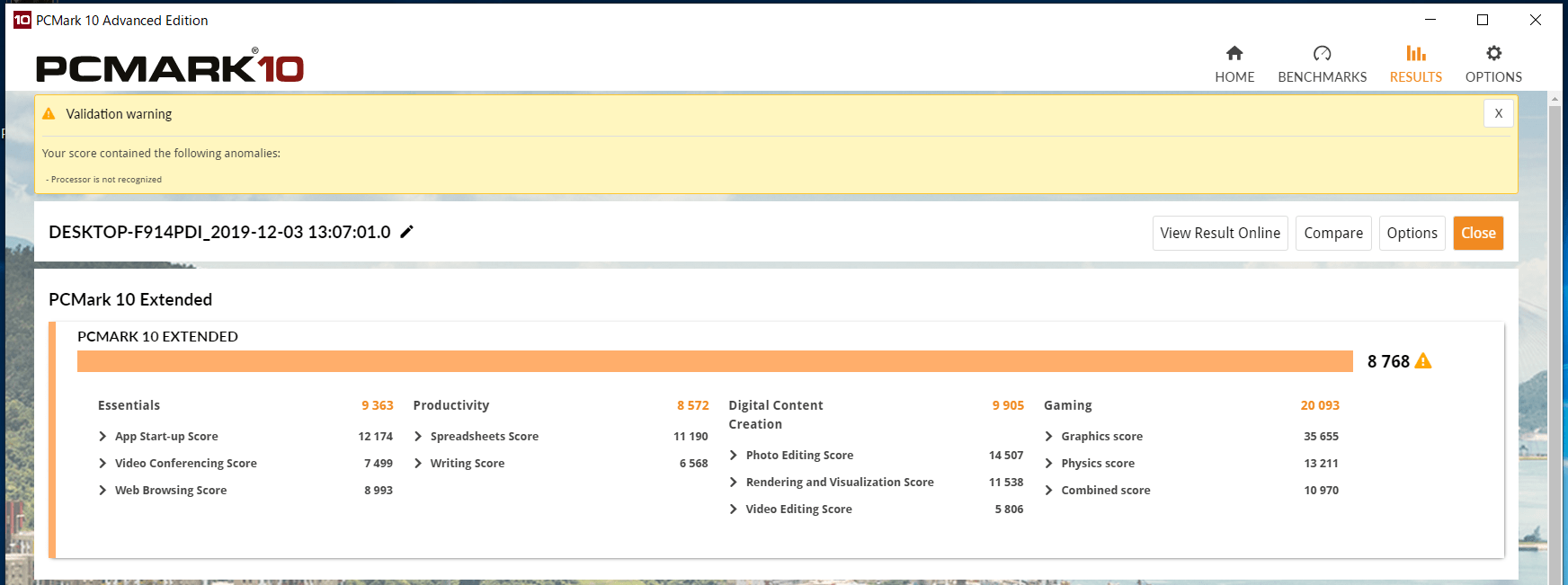Click the Digital Content Creation heading
This screenshot has height=585, width=1568.
click(x=776, y=414)
